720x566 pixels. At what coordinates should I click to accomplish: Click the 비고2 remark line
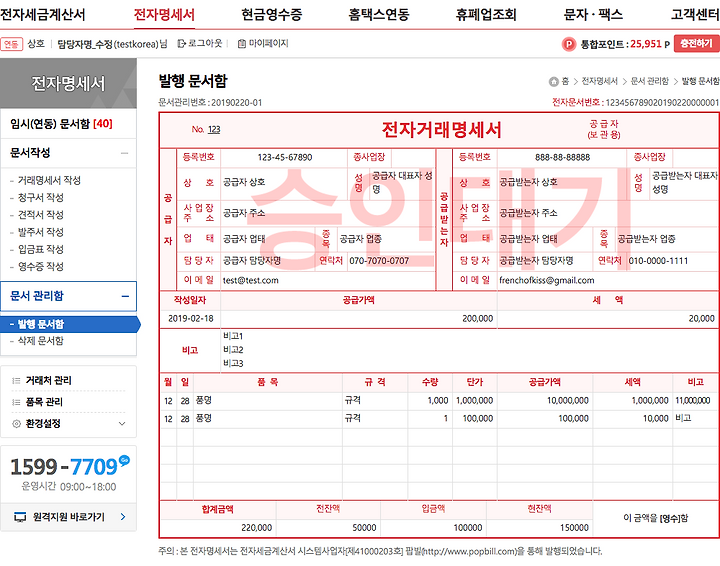(233, 350)
